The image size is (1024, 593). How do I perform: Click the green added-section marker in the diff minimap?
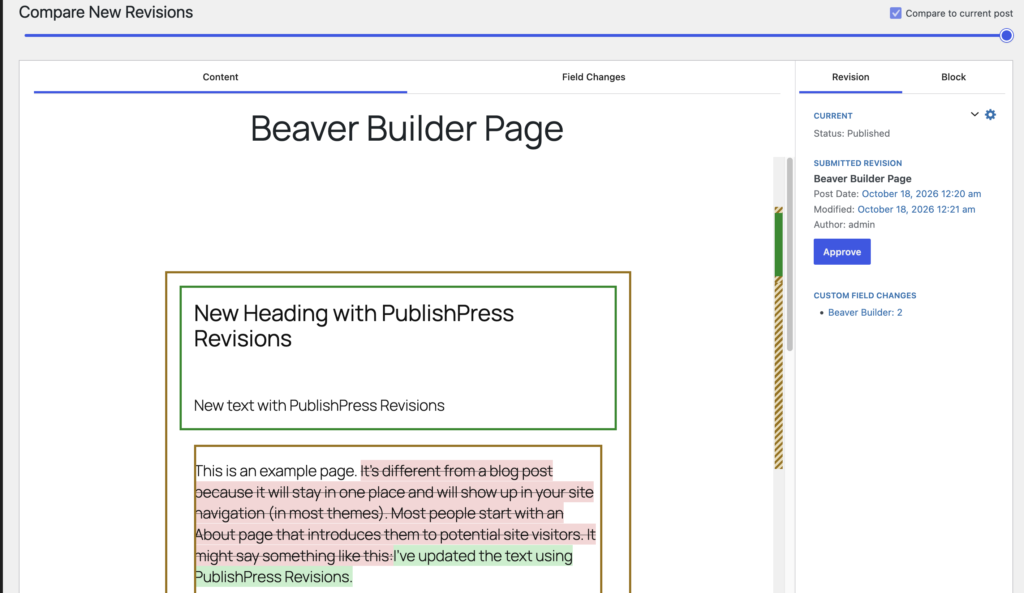point(778,245)
